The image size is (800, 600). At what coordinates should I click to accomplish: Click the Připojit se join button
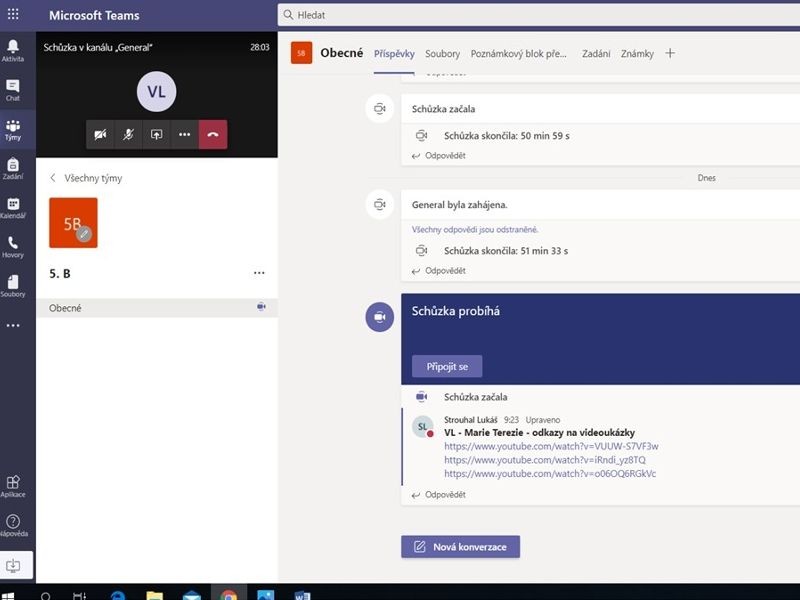[x=447, y=366]
